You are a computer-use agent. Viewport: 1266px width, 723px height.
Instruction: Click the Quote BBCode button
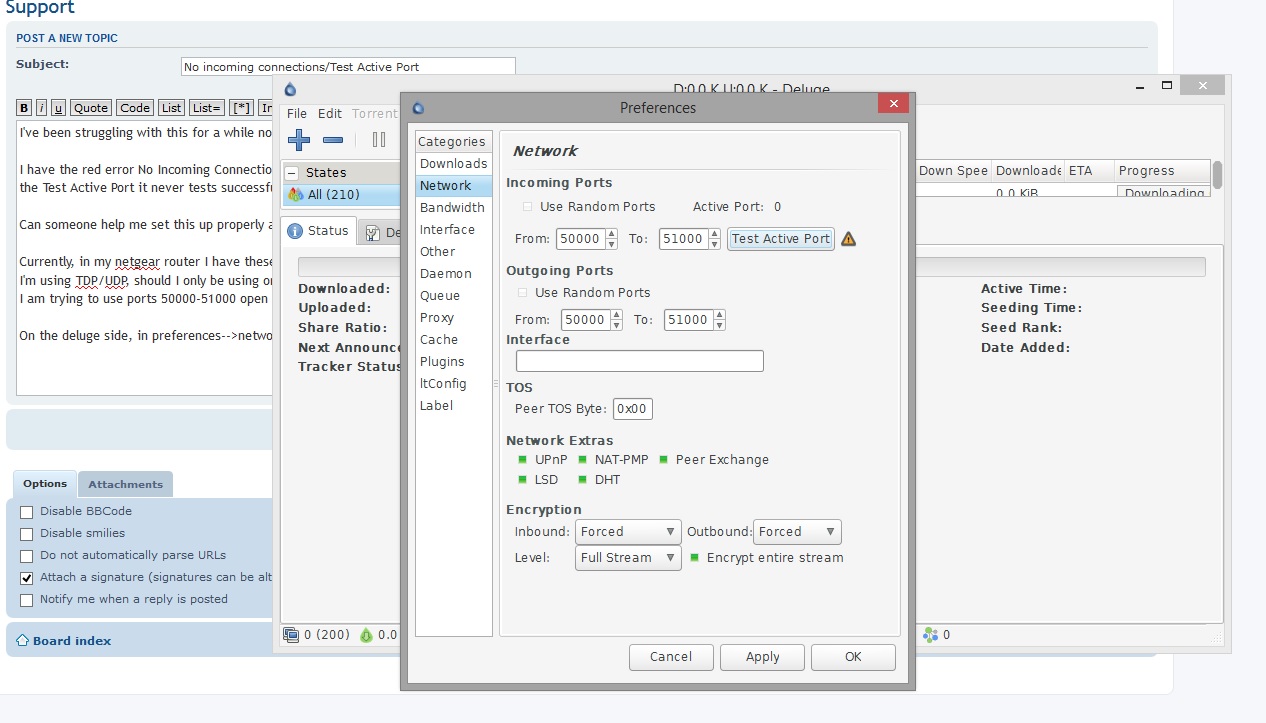tap(91, 108)
